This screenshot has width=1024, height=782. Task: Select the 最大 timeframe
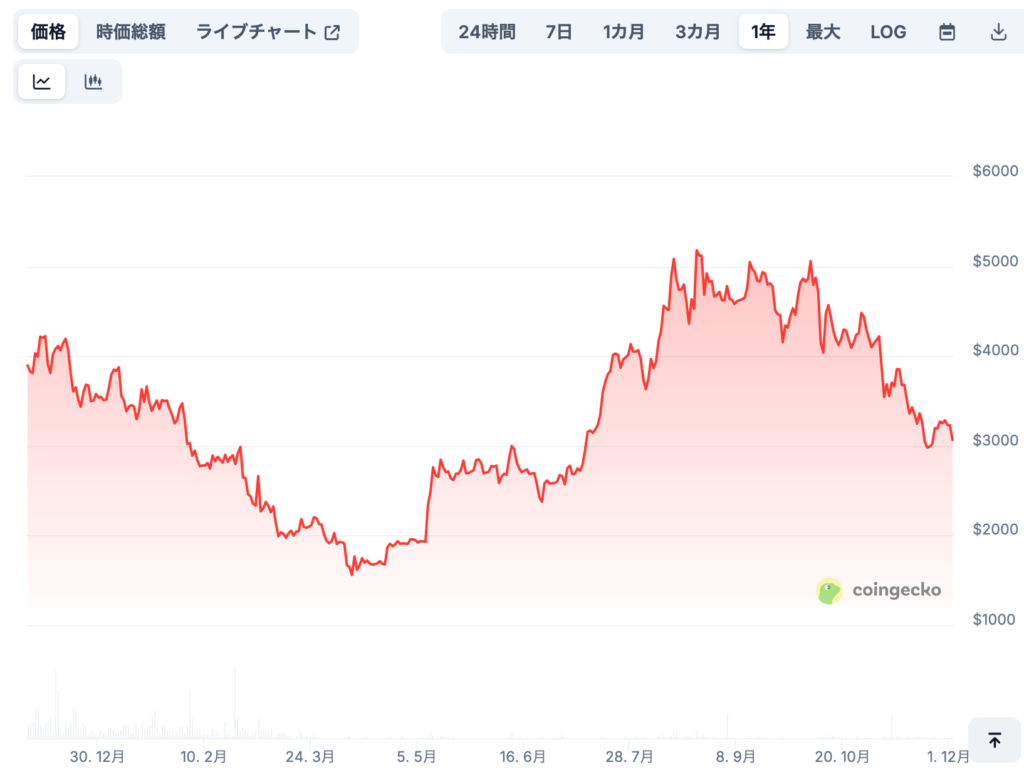(x=822, y=31)
